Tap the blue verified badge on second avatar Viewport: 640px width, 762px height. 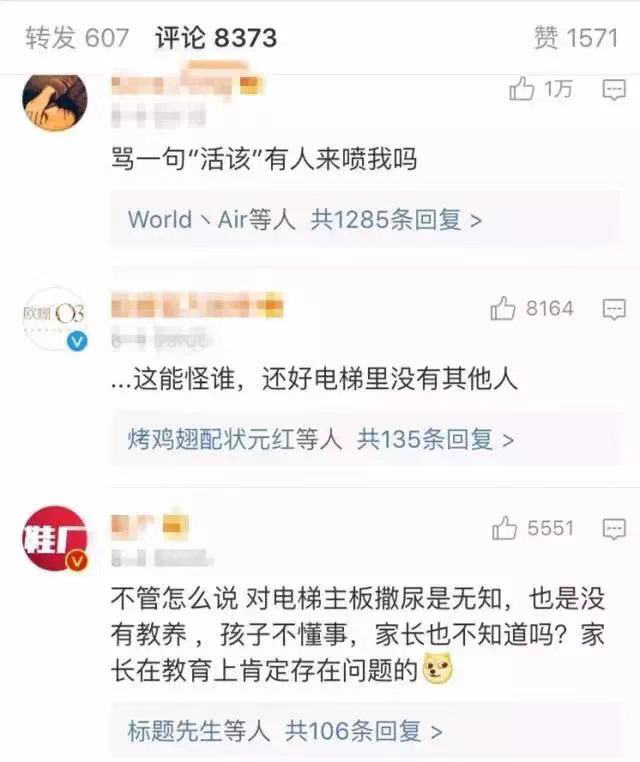[x=77, y=341]
